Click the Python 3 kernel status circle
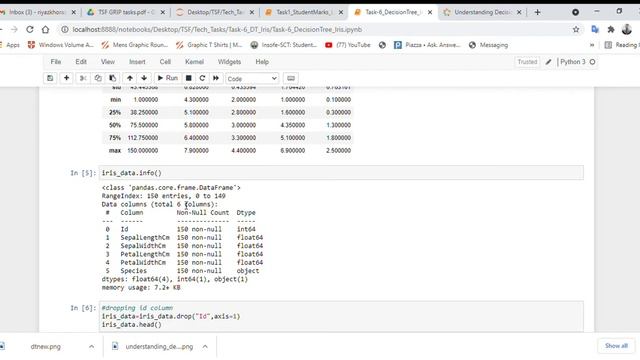Image resolution: width=640 pixels, height=360 pixels. 592,62
